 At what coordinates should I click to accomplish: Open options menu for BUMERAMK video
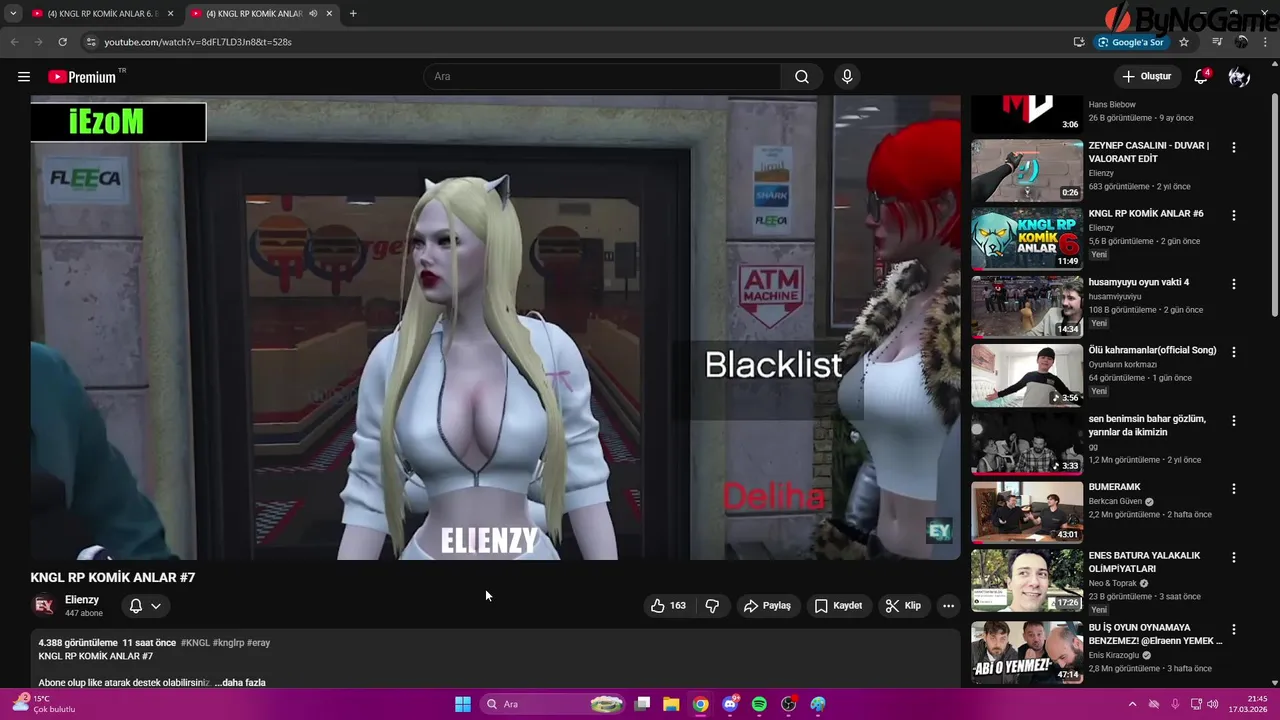tap(1233, 488)
